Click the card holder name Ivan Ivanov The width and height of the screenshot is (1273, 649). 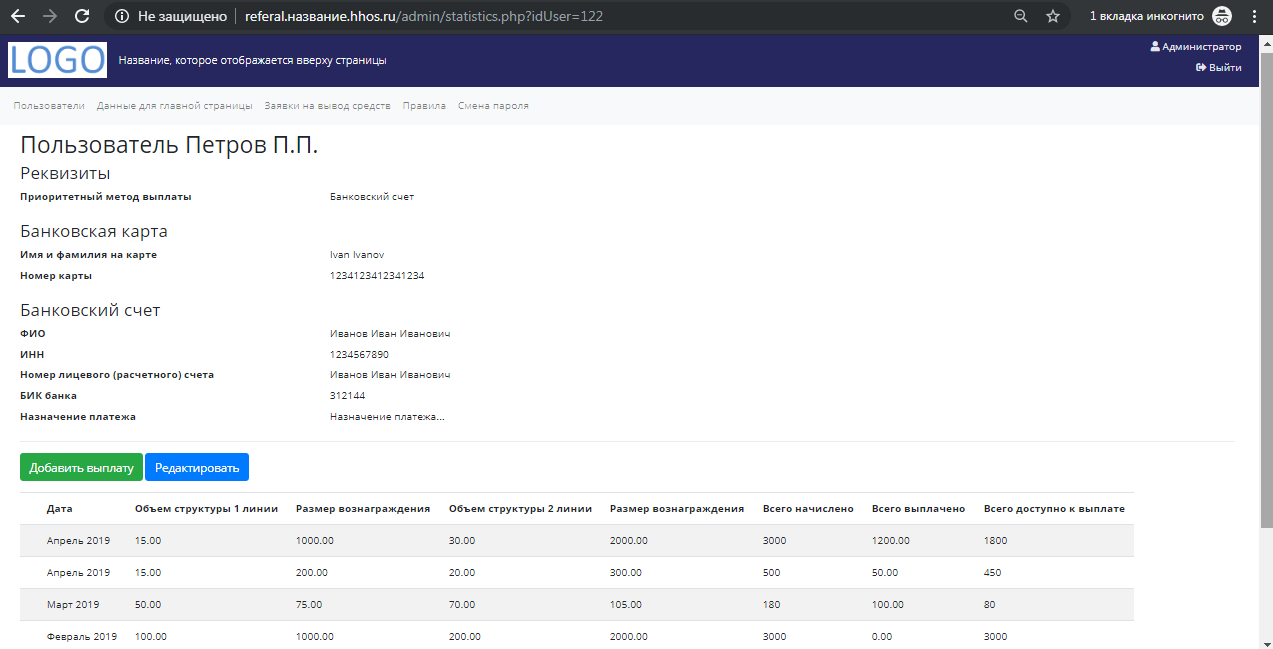[357, 255]
